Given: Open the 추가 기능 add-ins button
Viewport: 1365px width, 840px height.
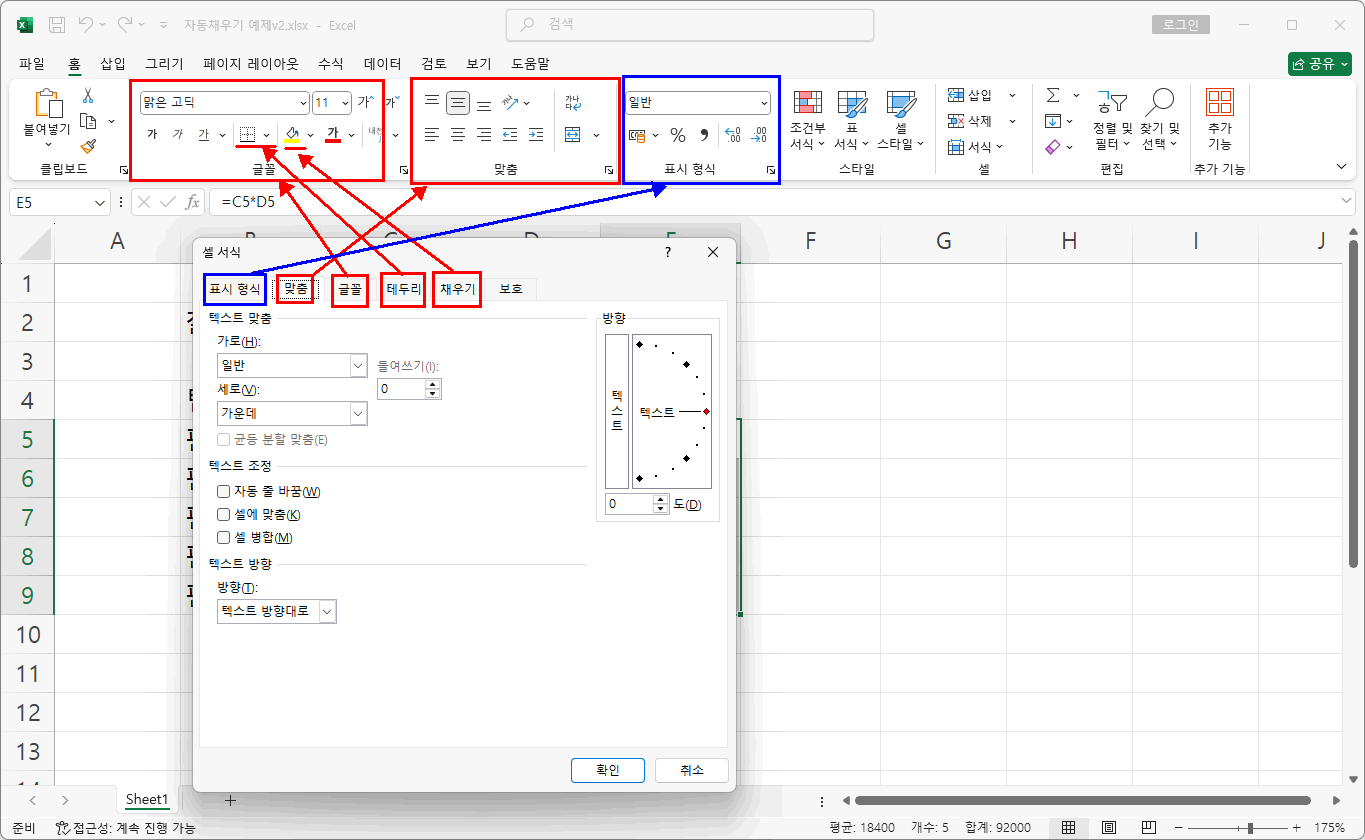Looking at the screenshot, I should coord(1219,120).
